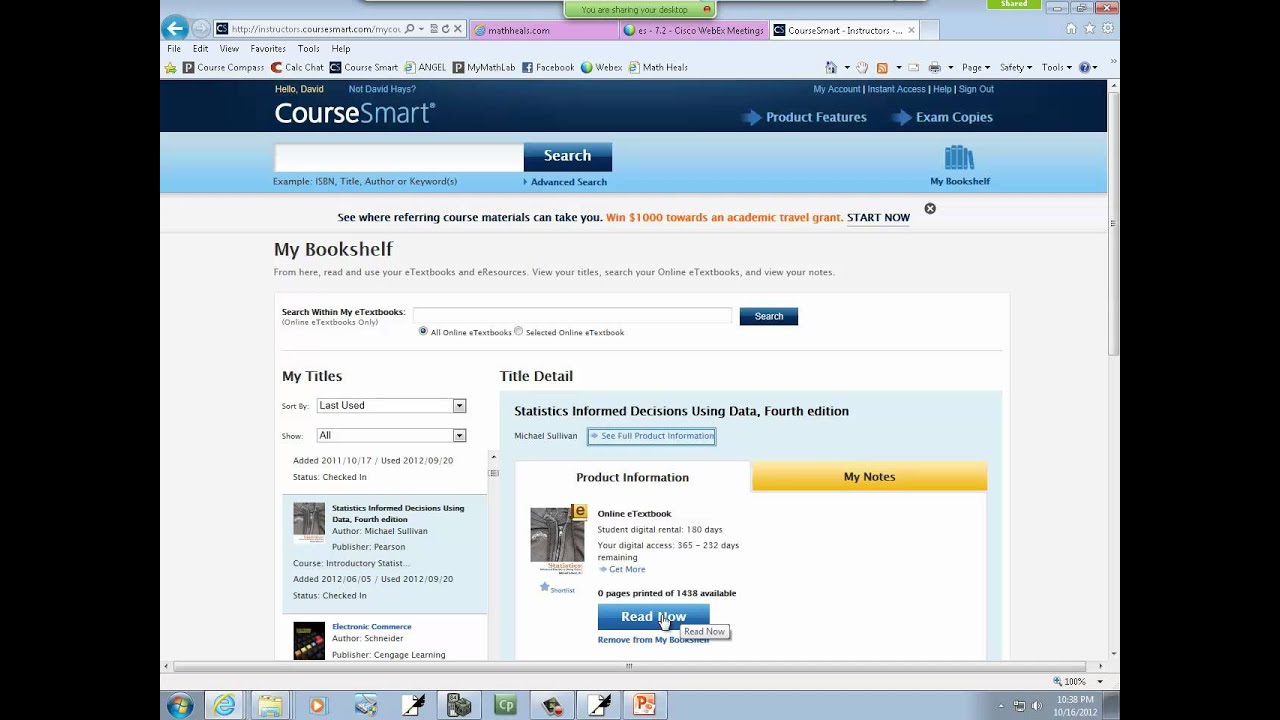1280x720 pixels.
Task: Open Internet Explorer on the taskbar
Action: tap(225, 705)
